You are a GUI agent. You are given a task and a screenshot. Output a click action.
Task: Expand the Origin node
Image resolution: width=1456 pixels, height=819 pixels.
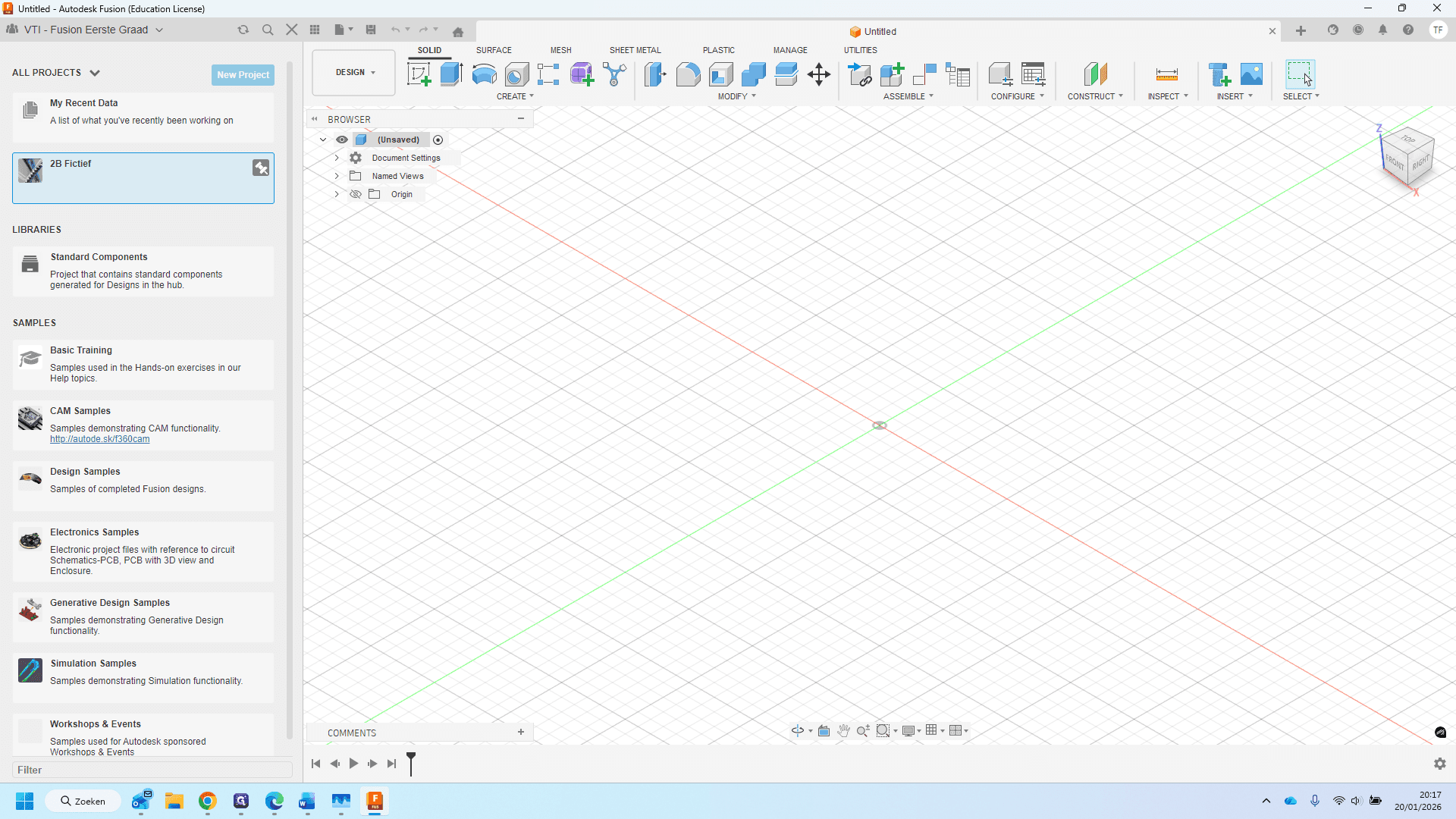337,194
